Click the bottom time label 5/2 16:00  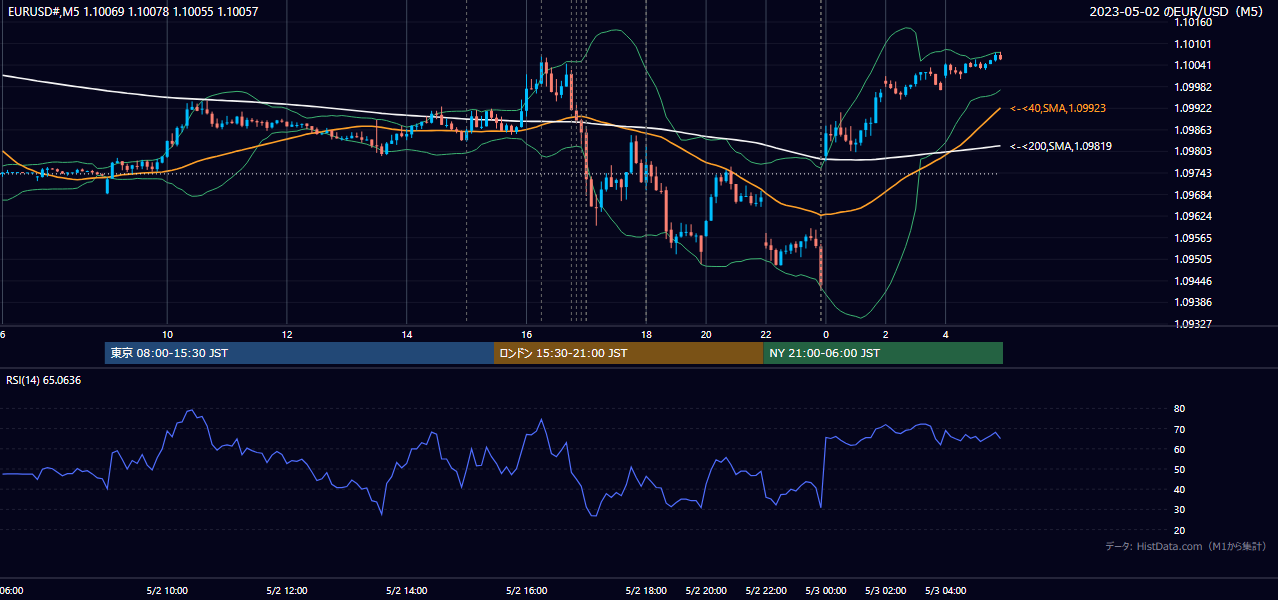527,591
